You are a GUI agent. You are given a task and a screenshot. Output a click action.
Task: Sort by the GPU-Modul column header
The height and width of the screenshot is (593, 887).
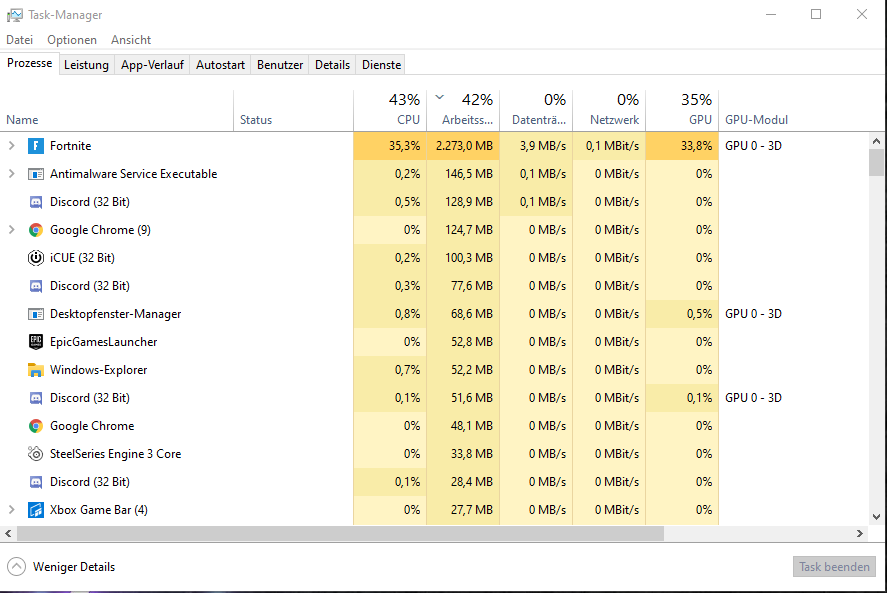tap(792, 111)
